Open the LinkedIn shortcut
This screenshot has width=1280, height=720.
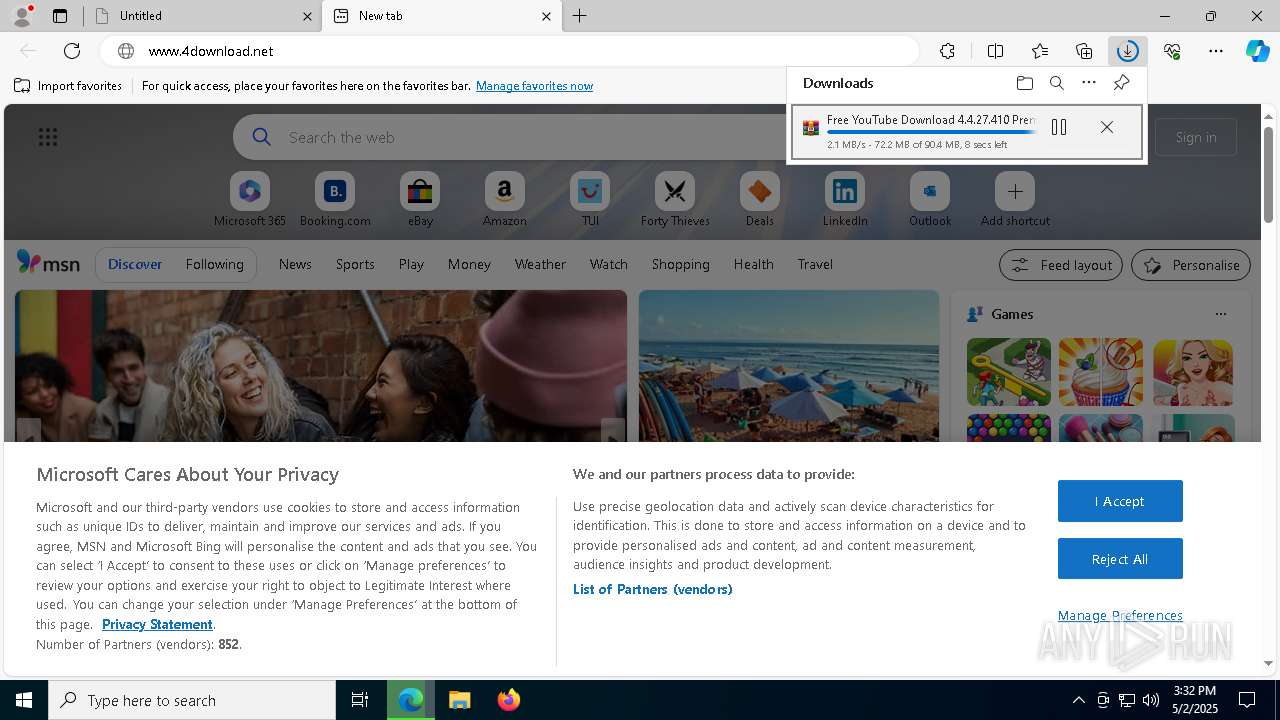(845, 199)
